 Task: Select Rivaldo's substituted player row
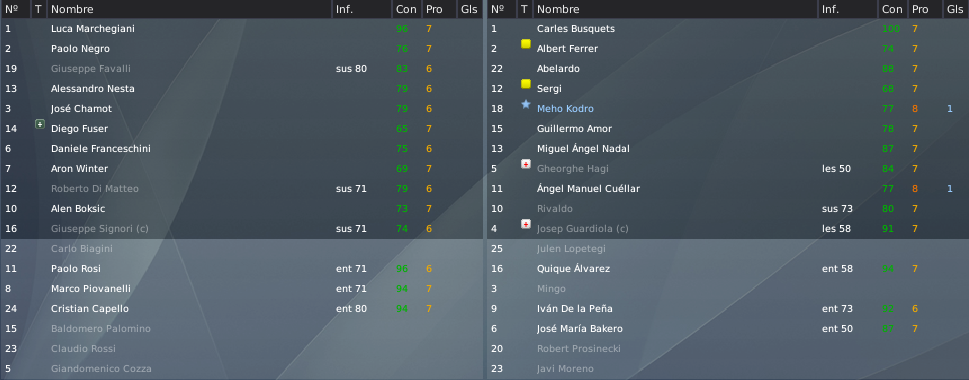727,209
